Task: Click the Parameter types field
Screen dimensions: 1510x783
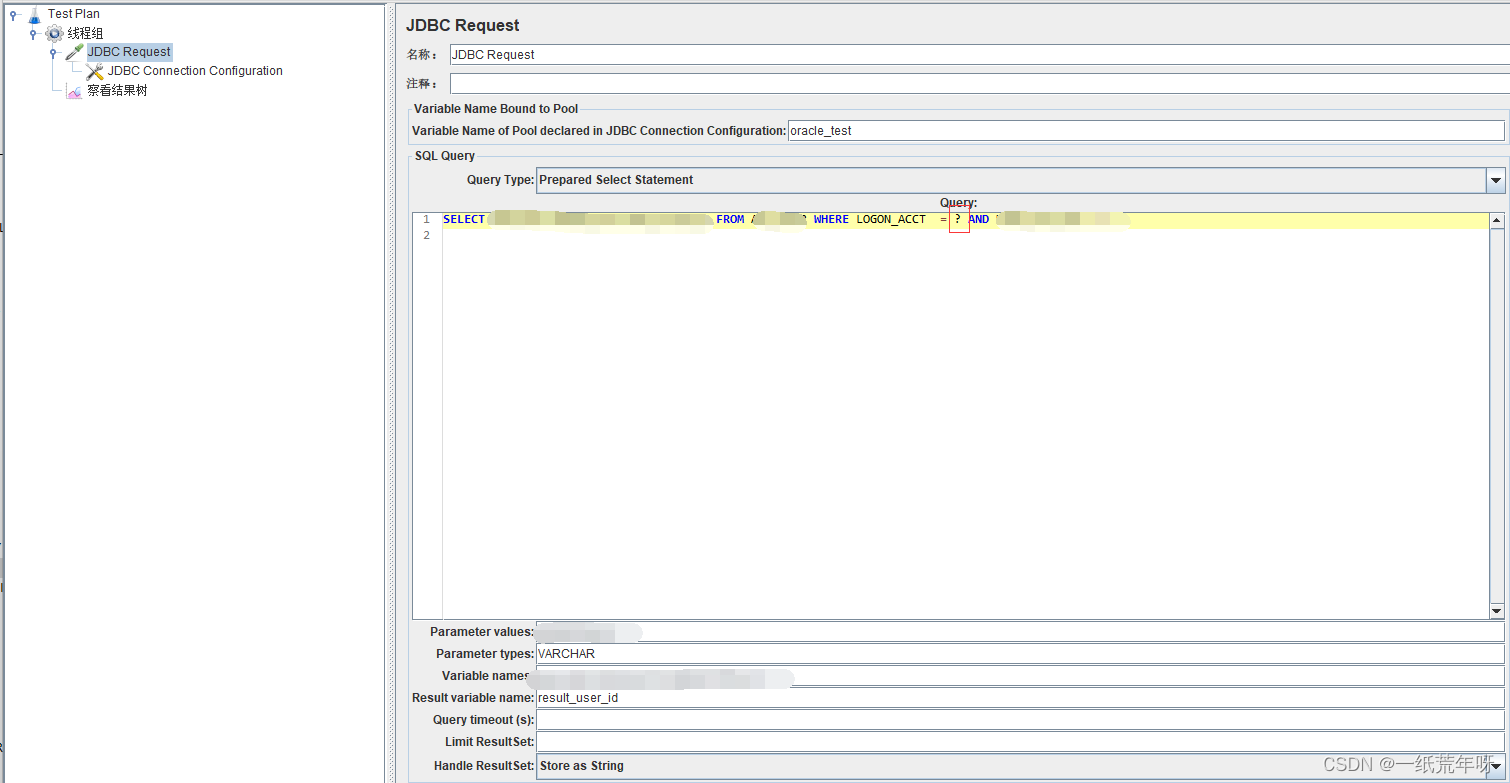Action: click(x=1020, y=654)
